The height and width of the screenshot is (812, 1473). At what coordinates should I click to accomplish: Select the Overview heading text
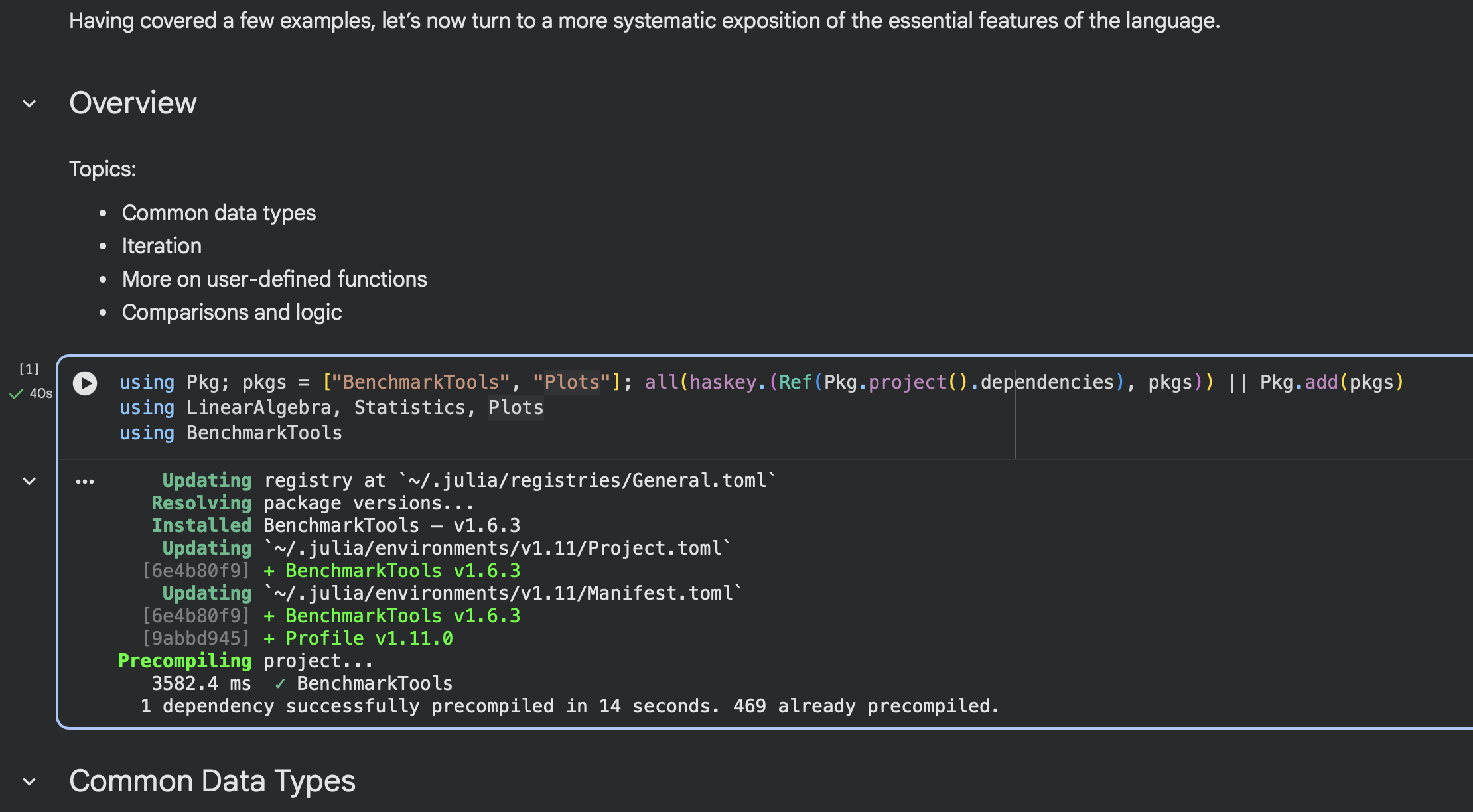(133, 103)
